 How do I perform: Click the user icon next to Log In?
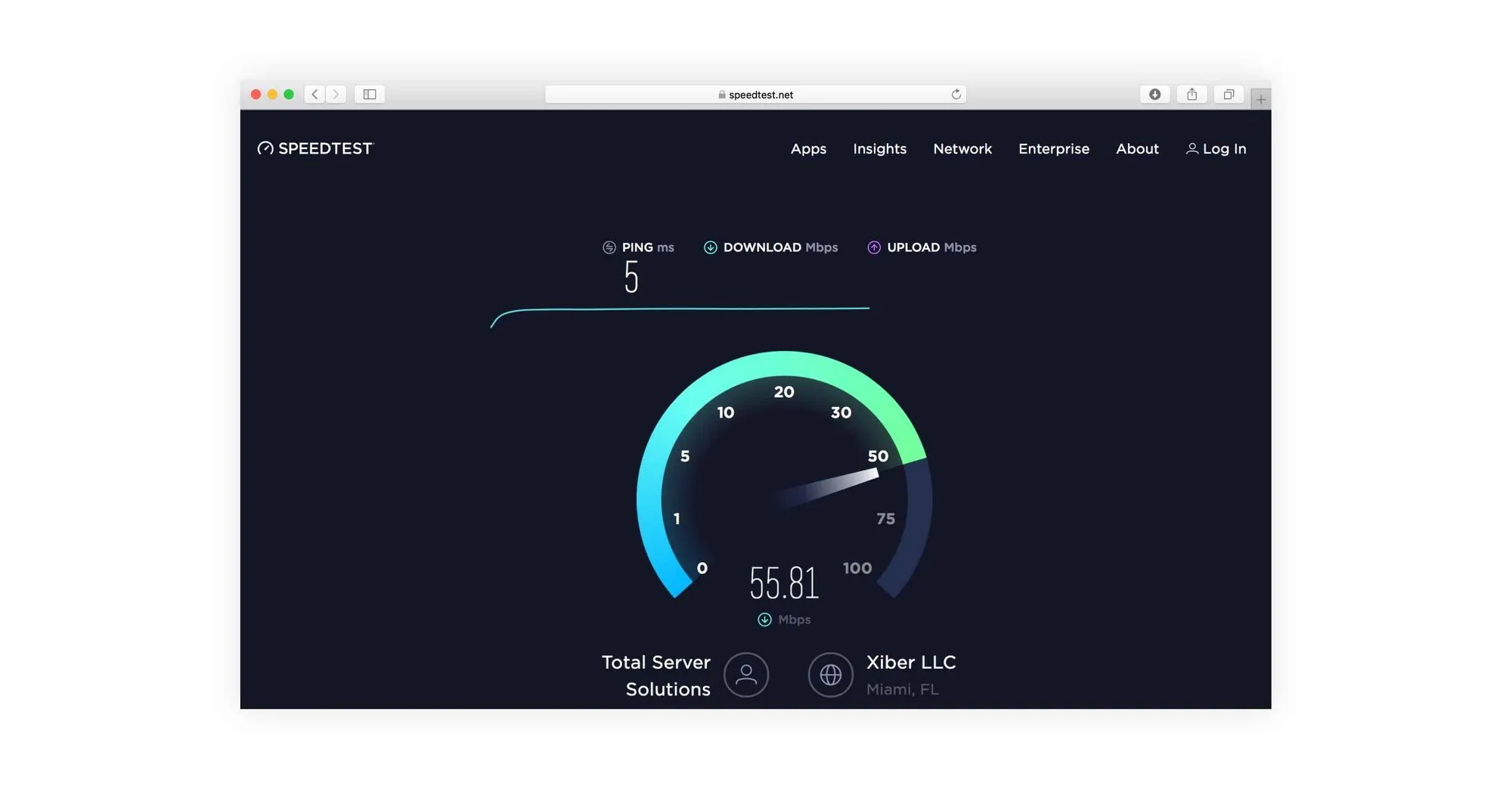(x=1193, y=148)
